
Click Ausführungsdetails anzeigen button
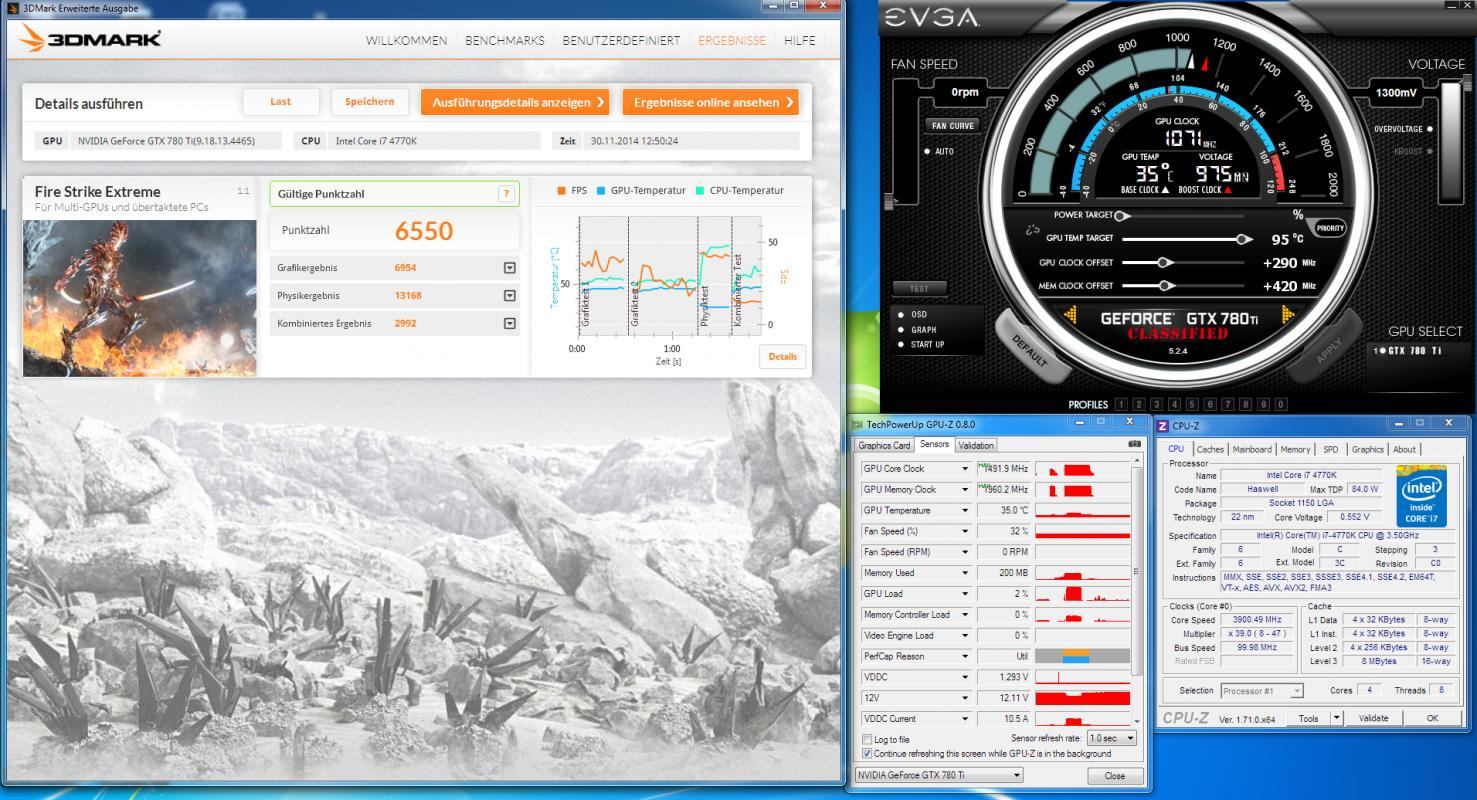[x=516, y=102]
